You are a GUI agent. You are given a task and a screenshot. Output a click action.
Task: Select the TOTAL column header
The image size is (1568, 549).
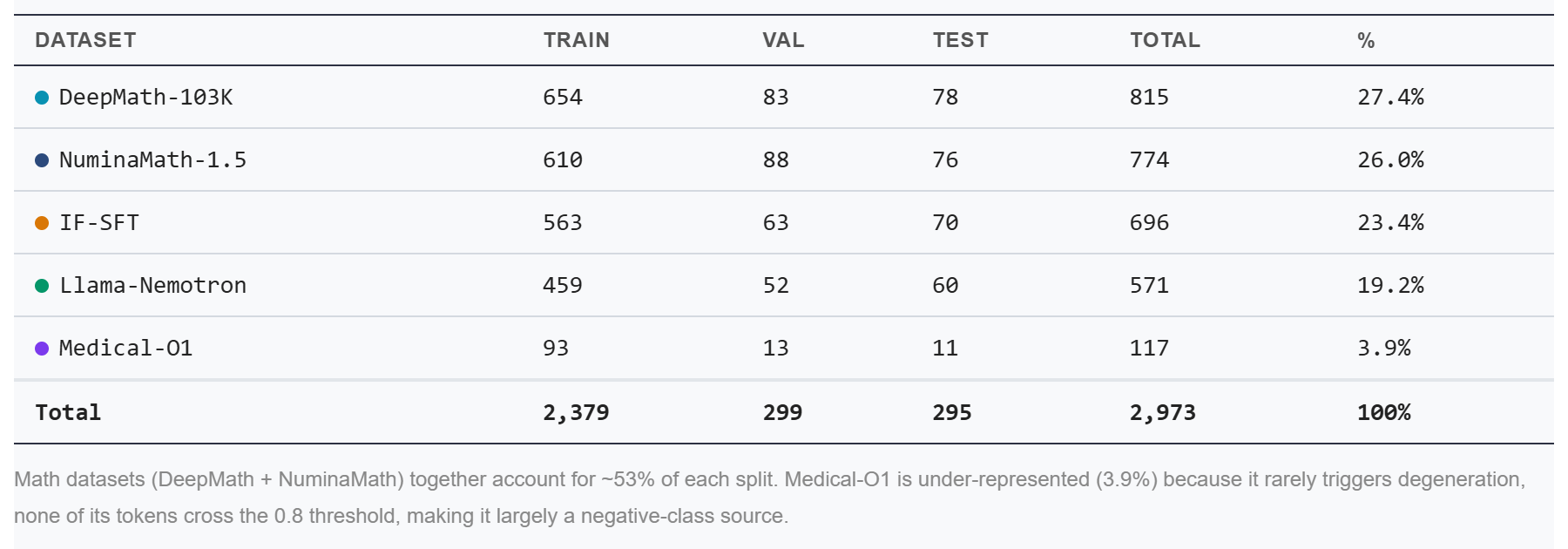[1165, 40]
